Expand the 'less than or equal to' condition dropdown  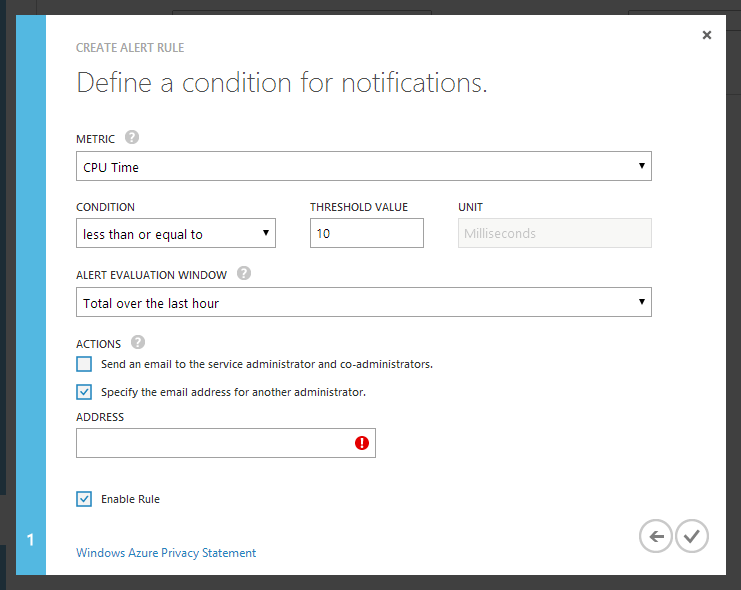(175, 234)
